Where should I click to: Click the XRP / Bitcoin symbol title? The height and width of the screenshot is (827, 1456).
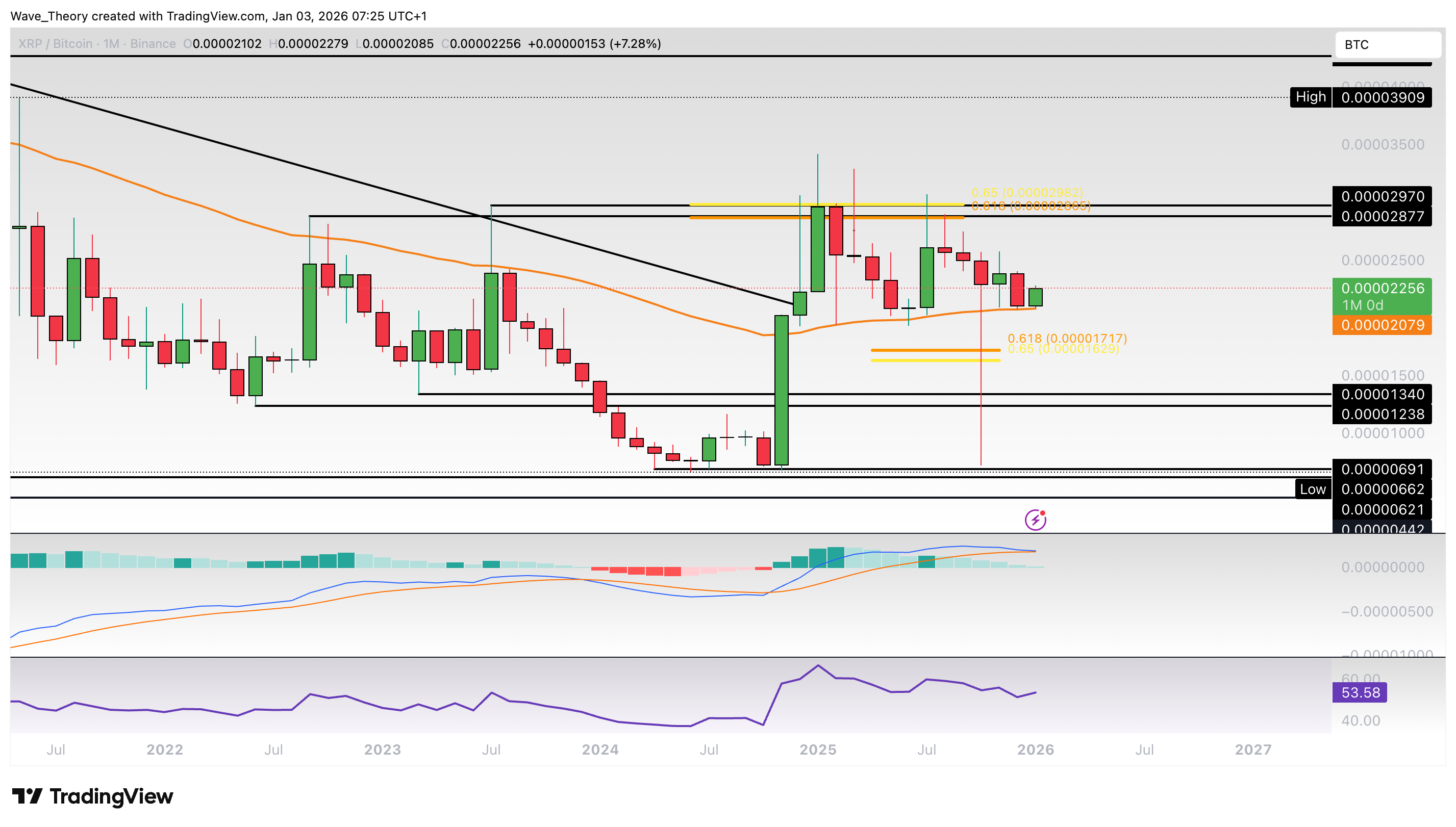(55, 44)
